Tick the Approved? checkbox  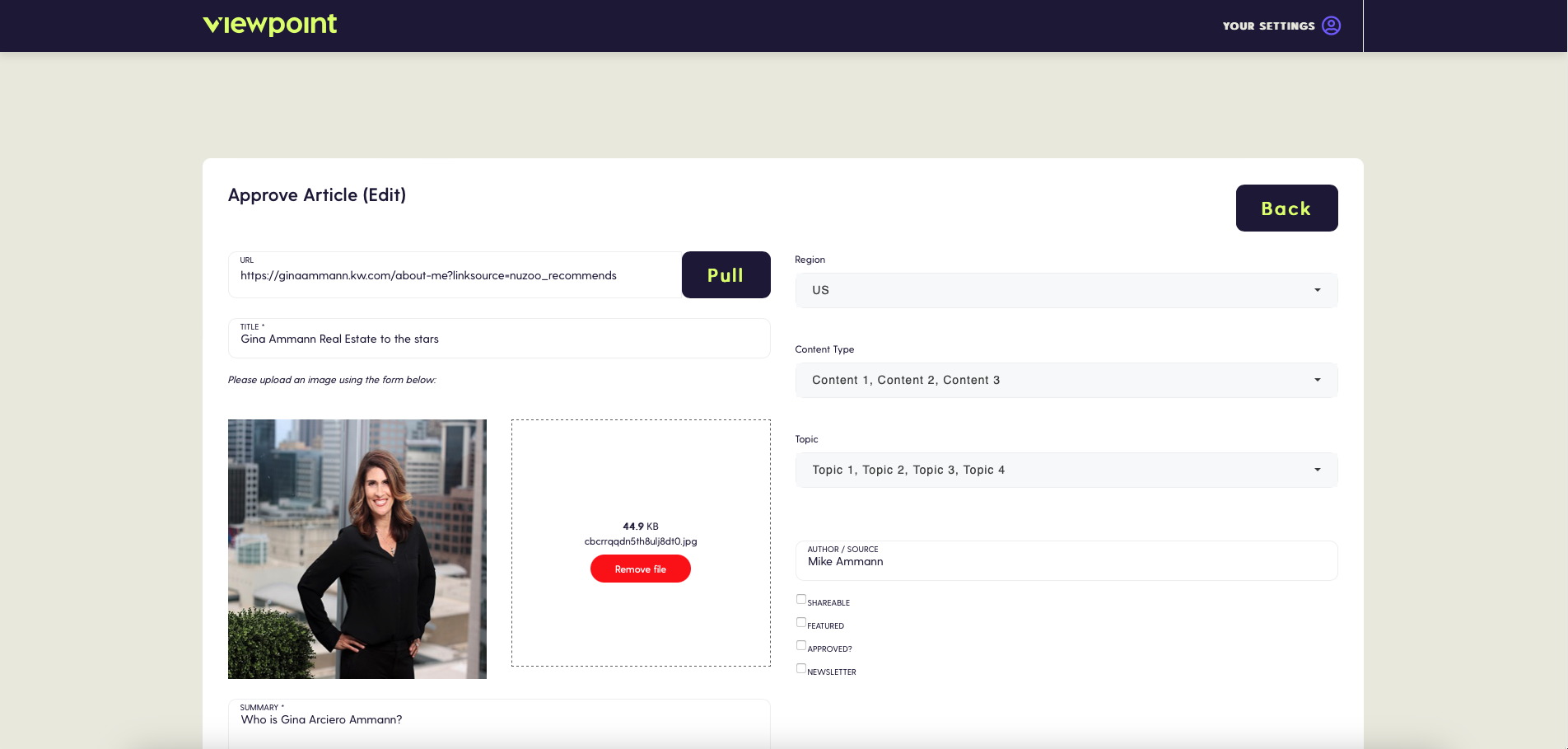(x=801, y=645)
